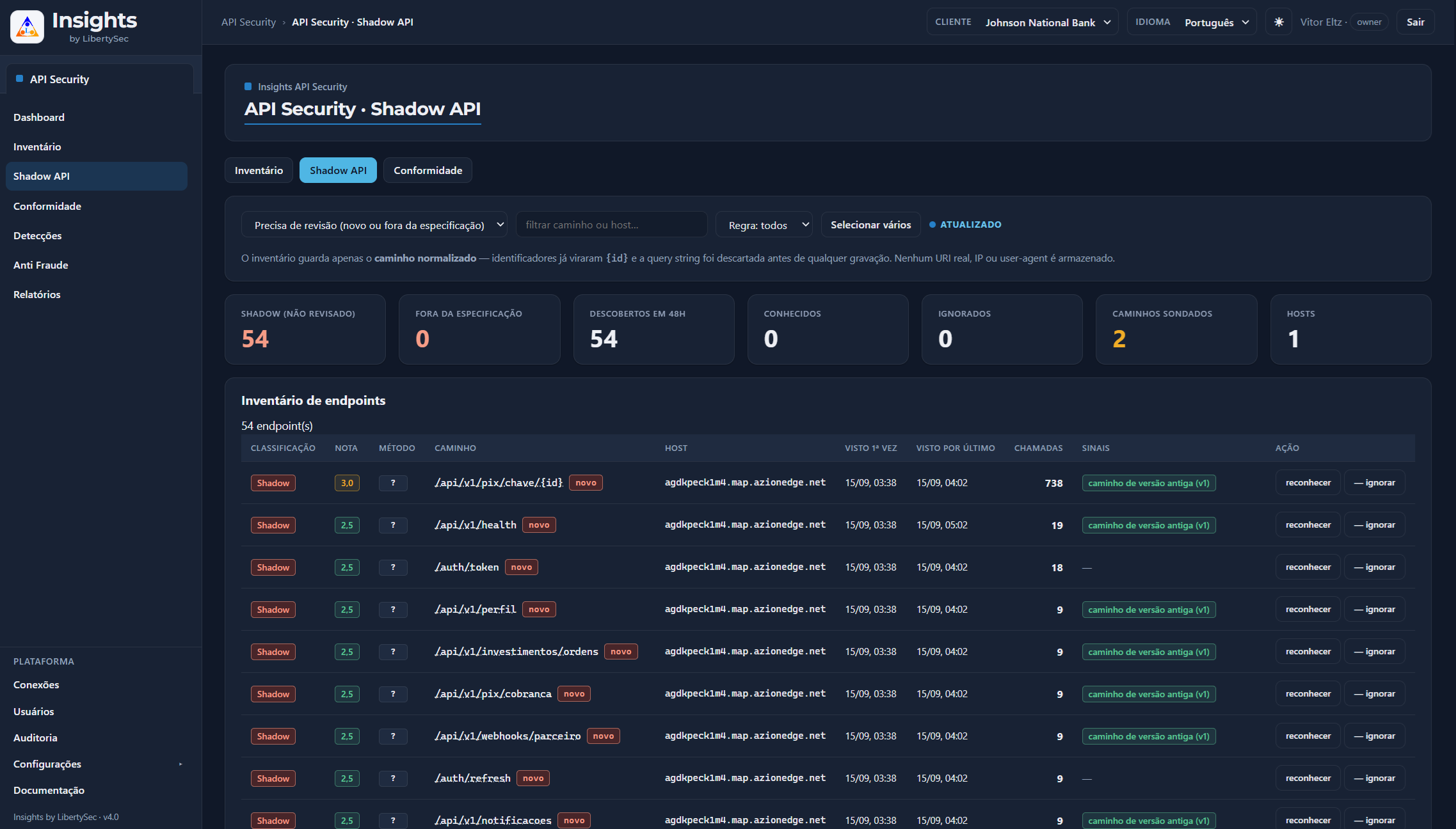Click signal tag in /api/v1/health row
This screenshot has height=829, width=1456.
(x=1149, y=525)
